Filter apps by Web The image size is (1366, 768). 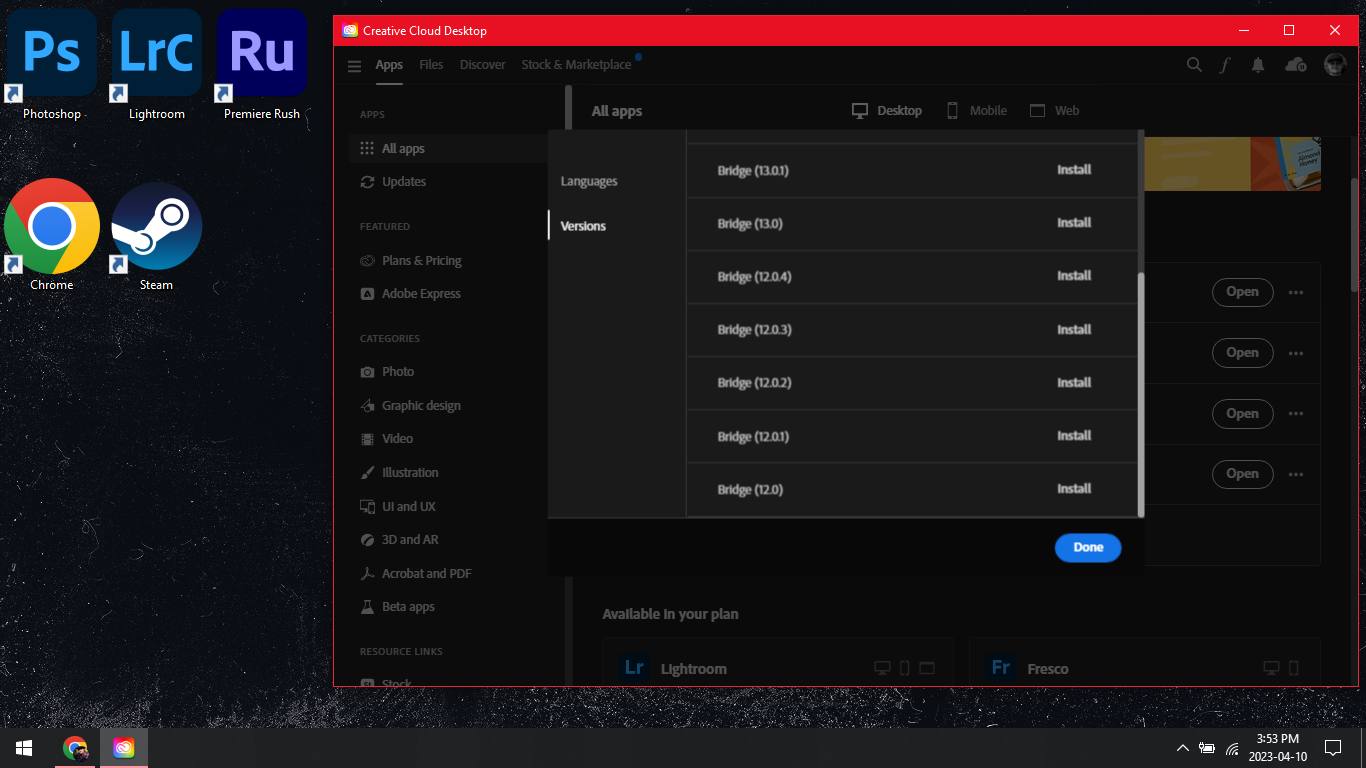click(x=1055, y=111)
